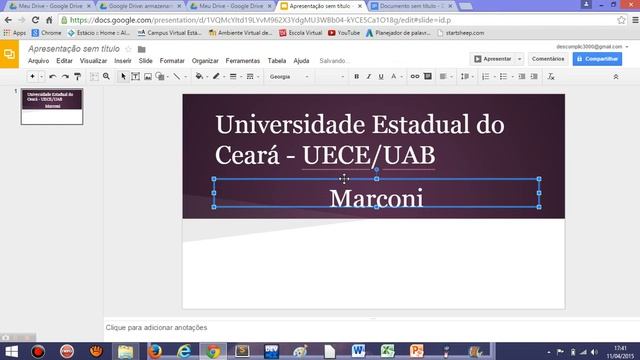This screenshot has height=360, width=640.
Task: Clear formatting with Tx icon
Action: (x=551, y=76)
